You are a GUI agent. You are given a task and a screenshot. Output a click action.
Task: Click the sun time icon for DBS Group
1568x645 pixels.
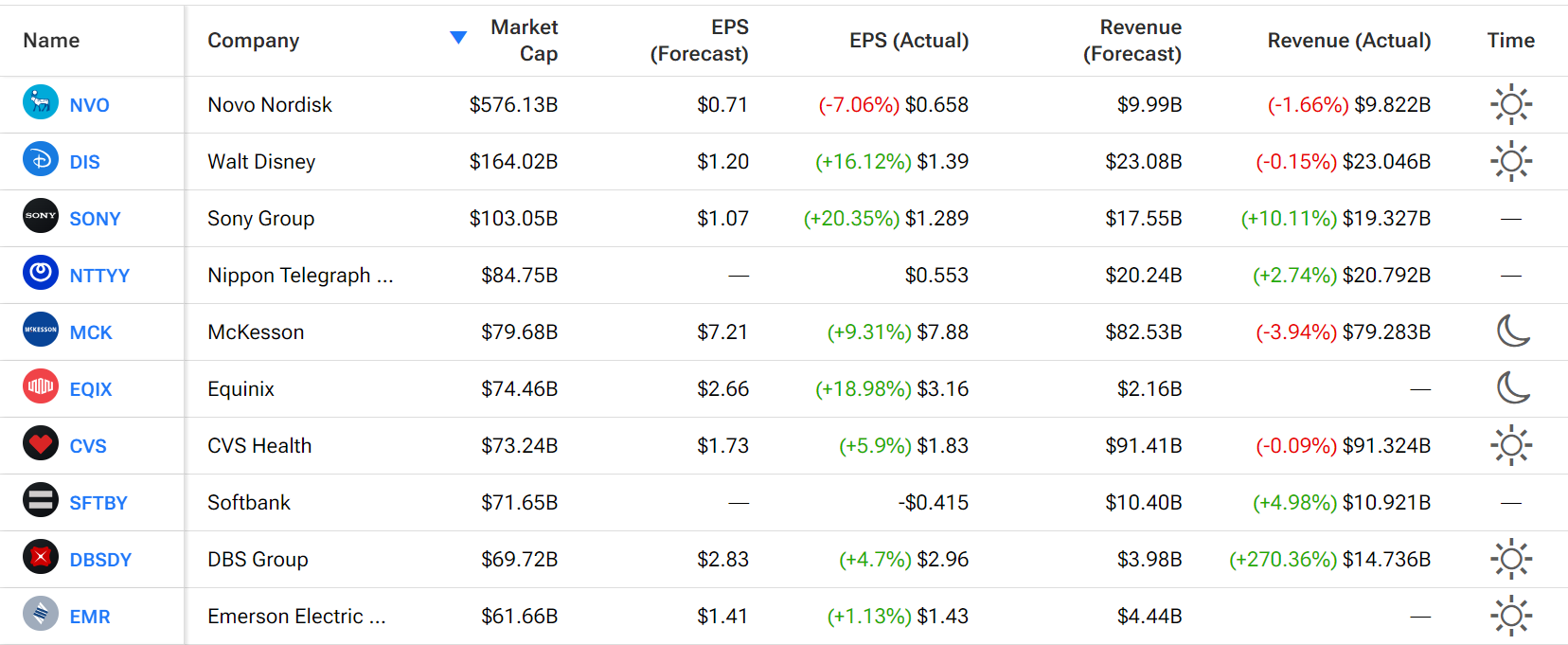tap(1511, 559)
